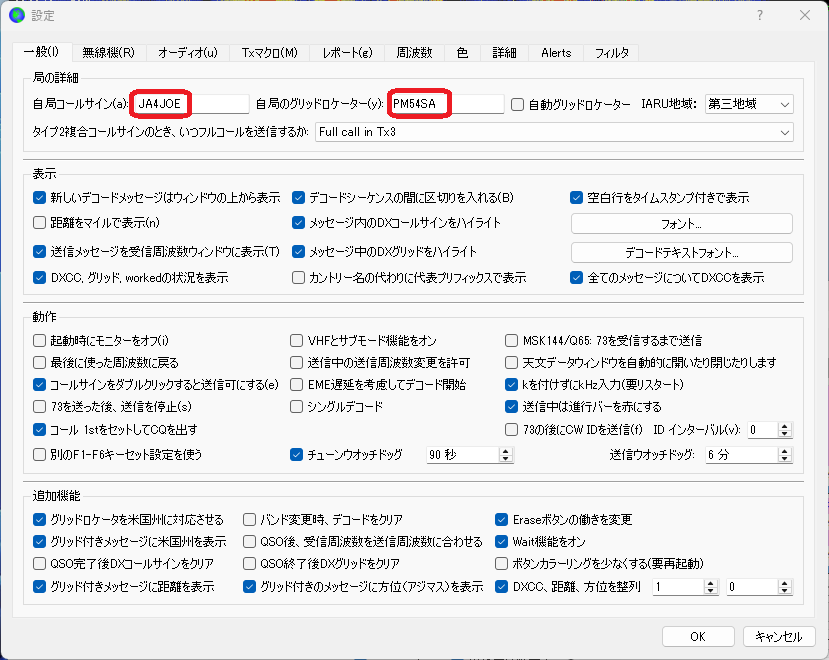This screenshot has height=660, width=829.
Task: Uncheck Eraseボタンの働きを変更
Action: pos(502,520)
